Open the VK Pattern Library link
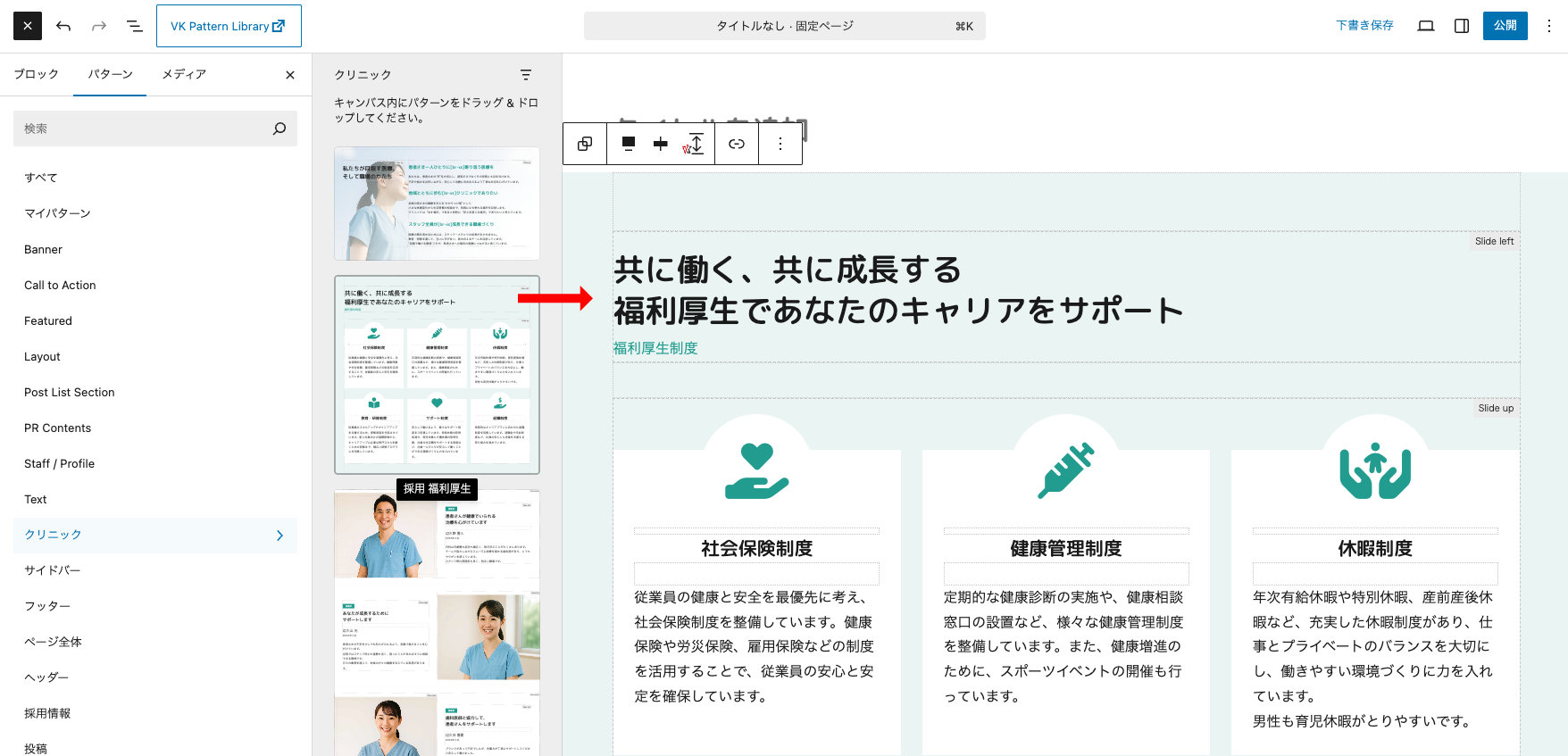This screenshot has width=1568, height=756. 229,26
